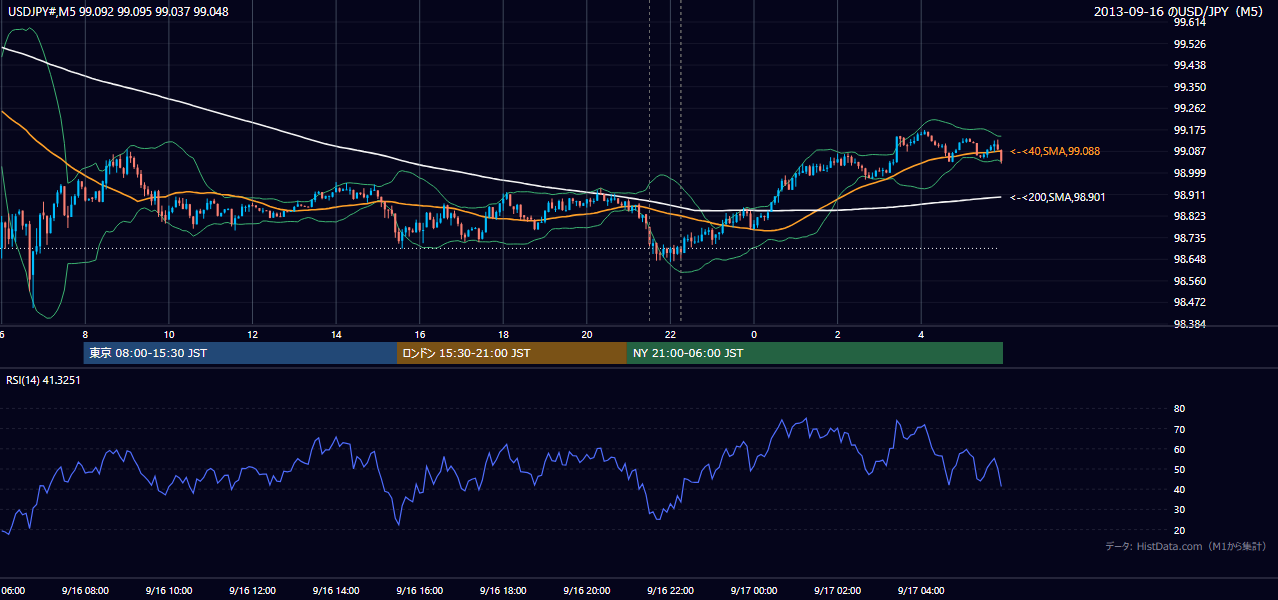The image size is (1278, 600).
Task: Click the 9/16 10:00 time axis label
Action: [x=168, y=590]
